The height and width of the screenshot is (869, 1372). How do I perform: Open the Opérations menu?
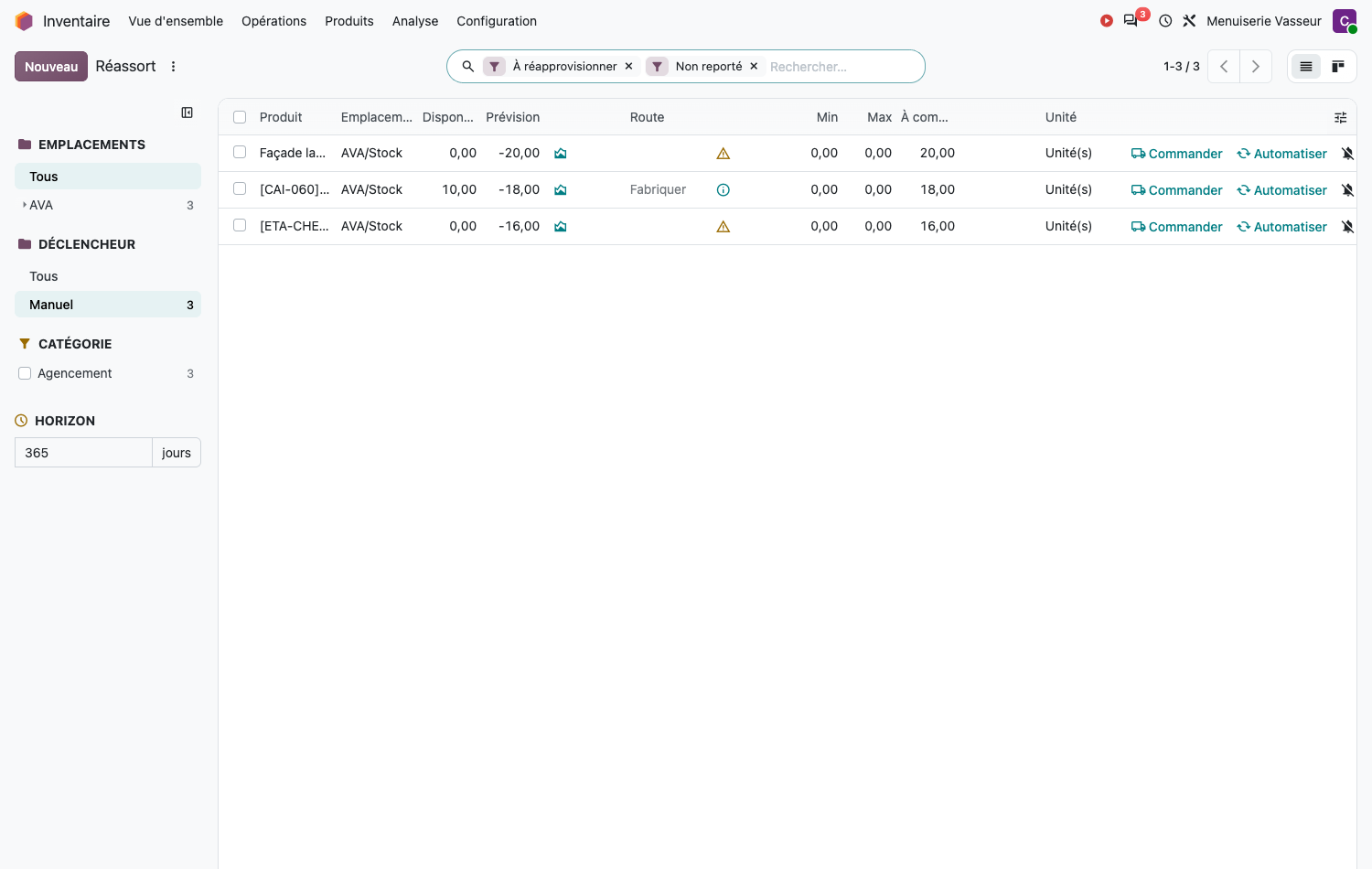click(x=274, y=21)
